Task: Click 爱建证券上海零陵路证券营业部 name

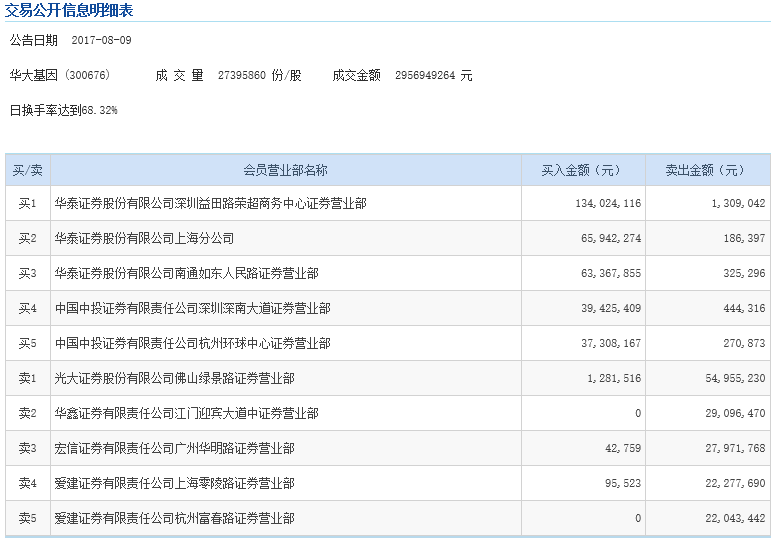Action: pos(174,484)
